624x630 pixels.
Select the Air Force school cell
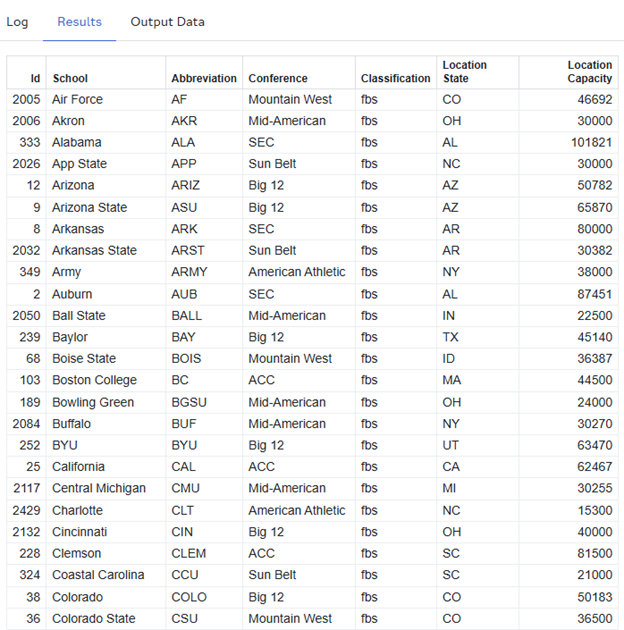(x=77, y=100)
